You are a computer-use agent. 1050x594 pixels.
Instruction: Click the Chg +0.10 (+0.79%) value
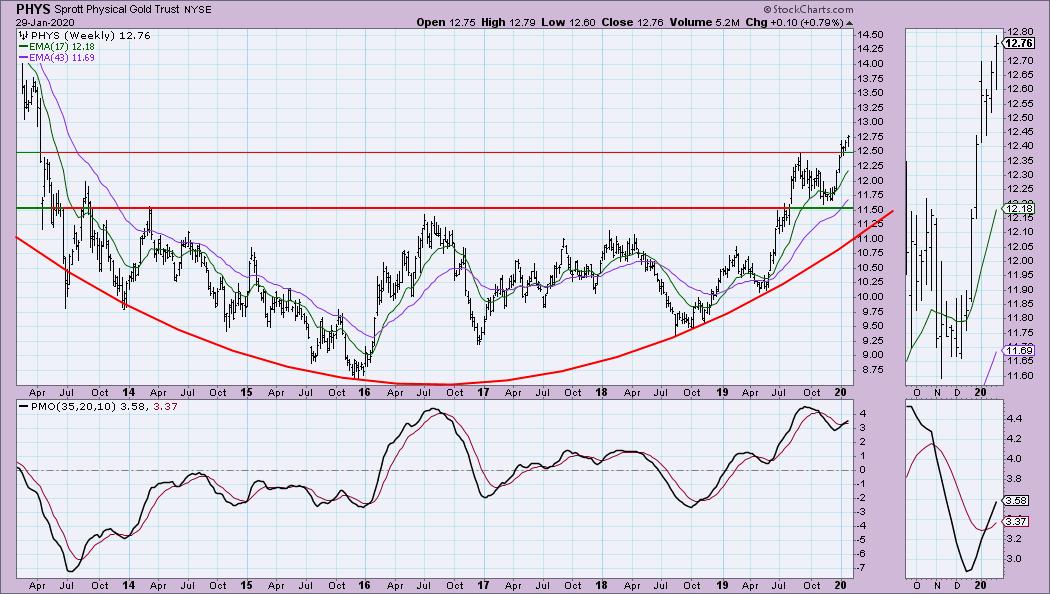[794, 22]
